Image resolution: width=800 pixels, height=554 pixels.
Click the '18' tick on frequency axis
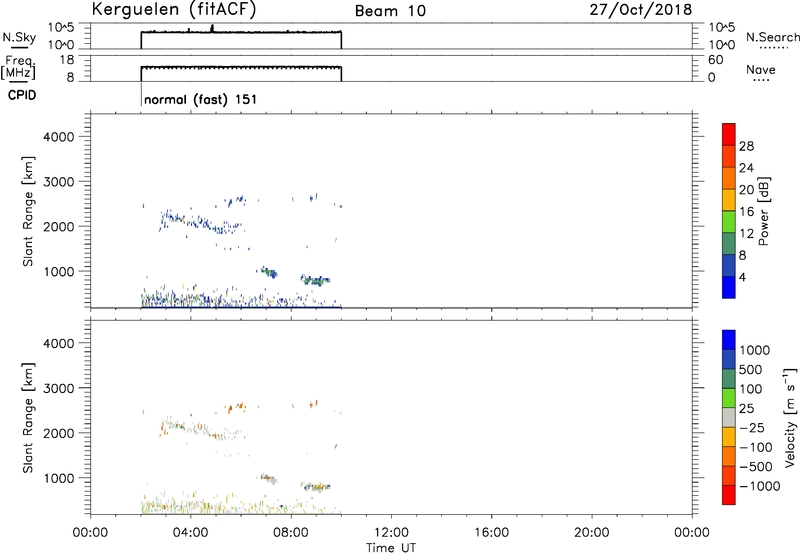click(68, 60)
